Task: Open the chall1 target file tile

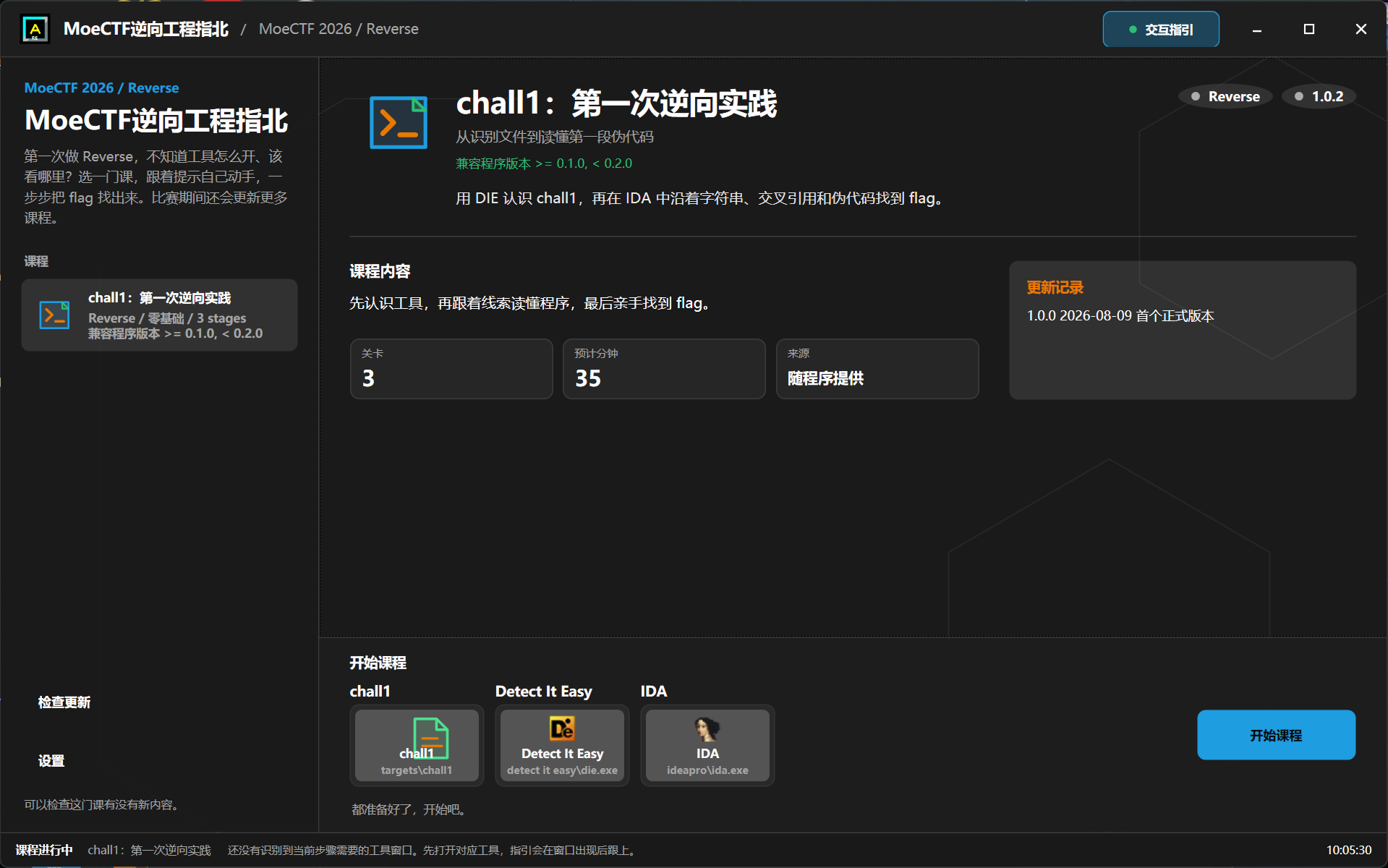Action: coord(417,745)
